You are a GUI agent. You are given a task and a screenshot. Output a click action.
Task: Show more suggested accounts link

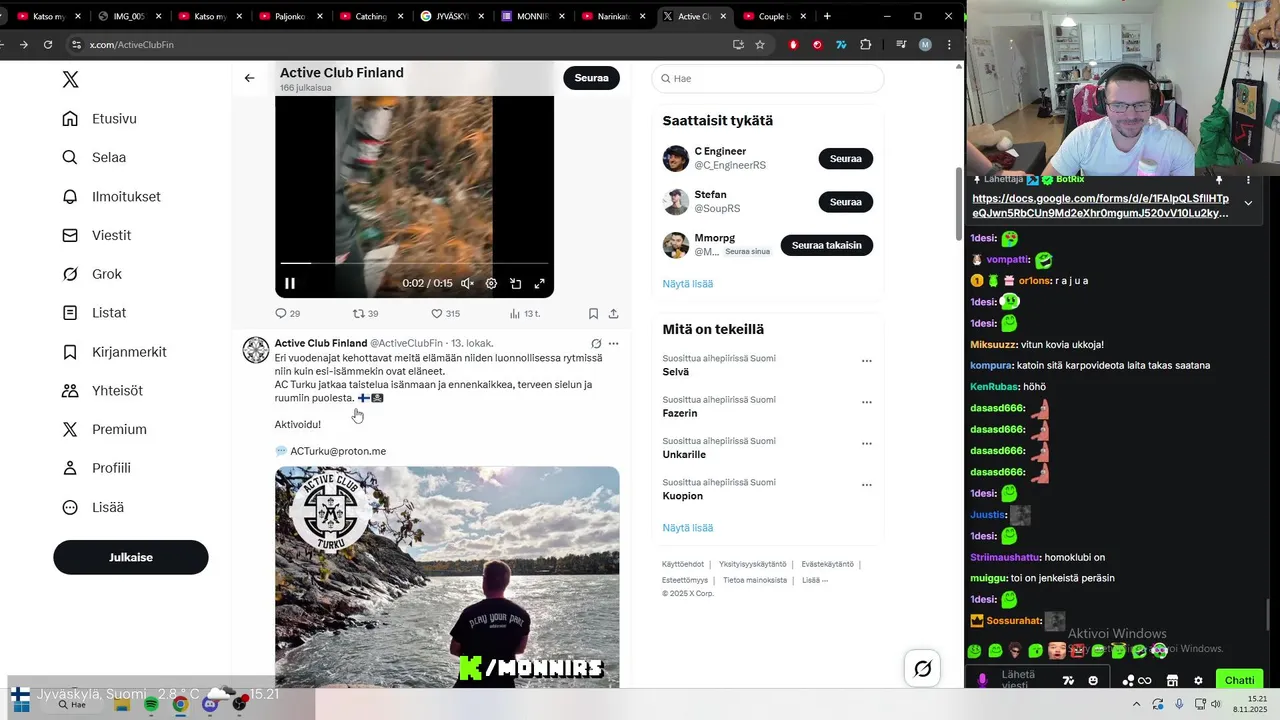(x=687, y=284)
